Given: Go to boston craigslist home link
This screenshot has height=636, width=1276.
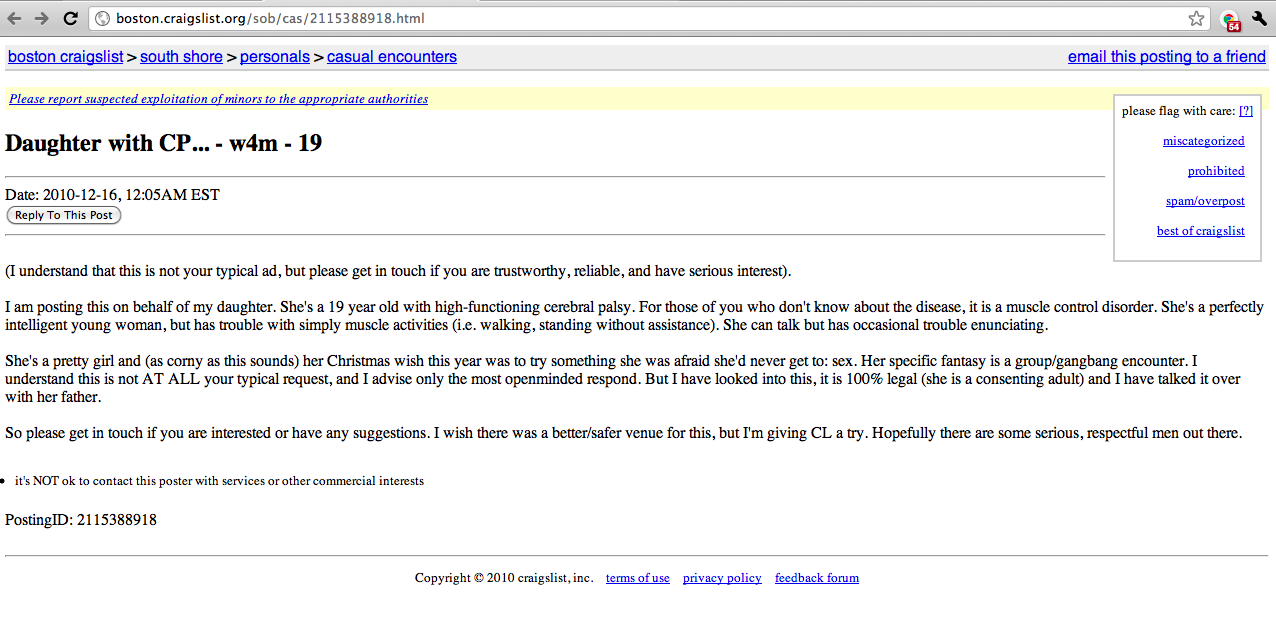Looking at the screenshot, I should click(x=65, y=57).
